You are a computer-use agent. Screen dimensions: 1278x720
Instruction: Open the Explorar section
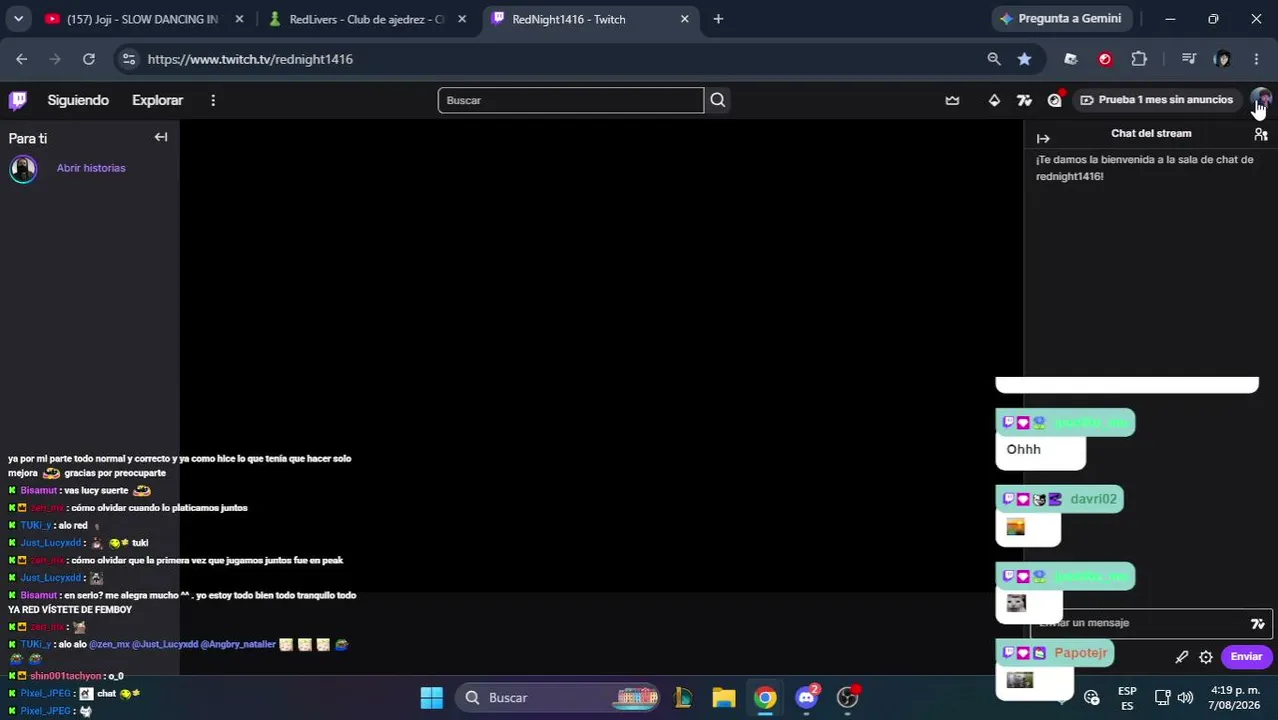[x=157, y=100]
